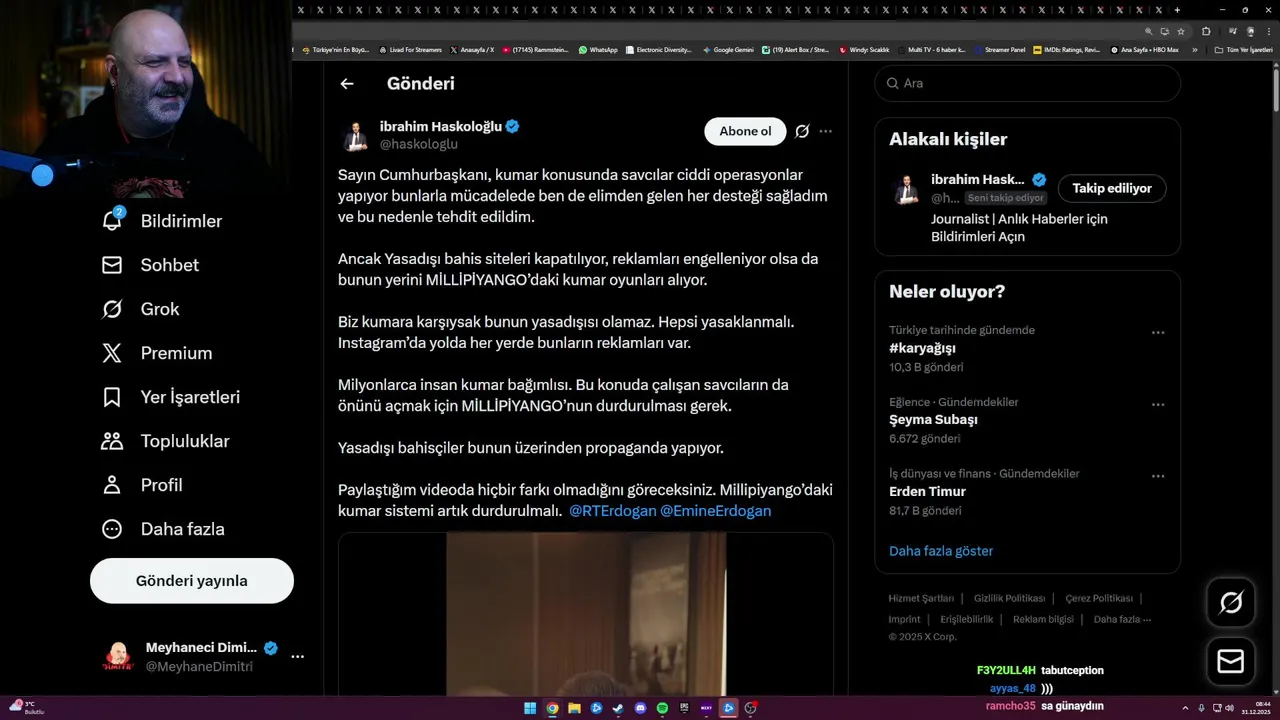Go back with the arrow beside Gönderi
The width and height of the screenshot is (1280, 720).
click(x=347, y=84)
